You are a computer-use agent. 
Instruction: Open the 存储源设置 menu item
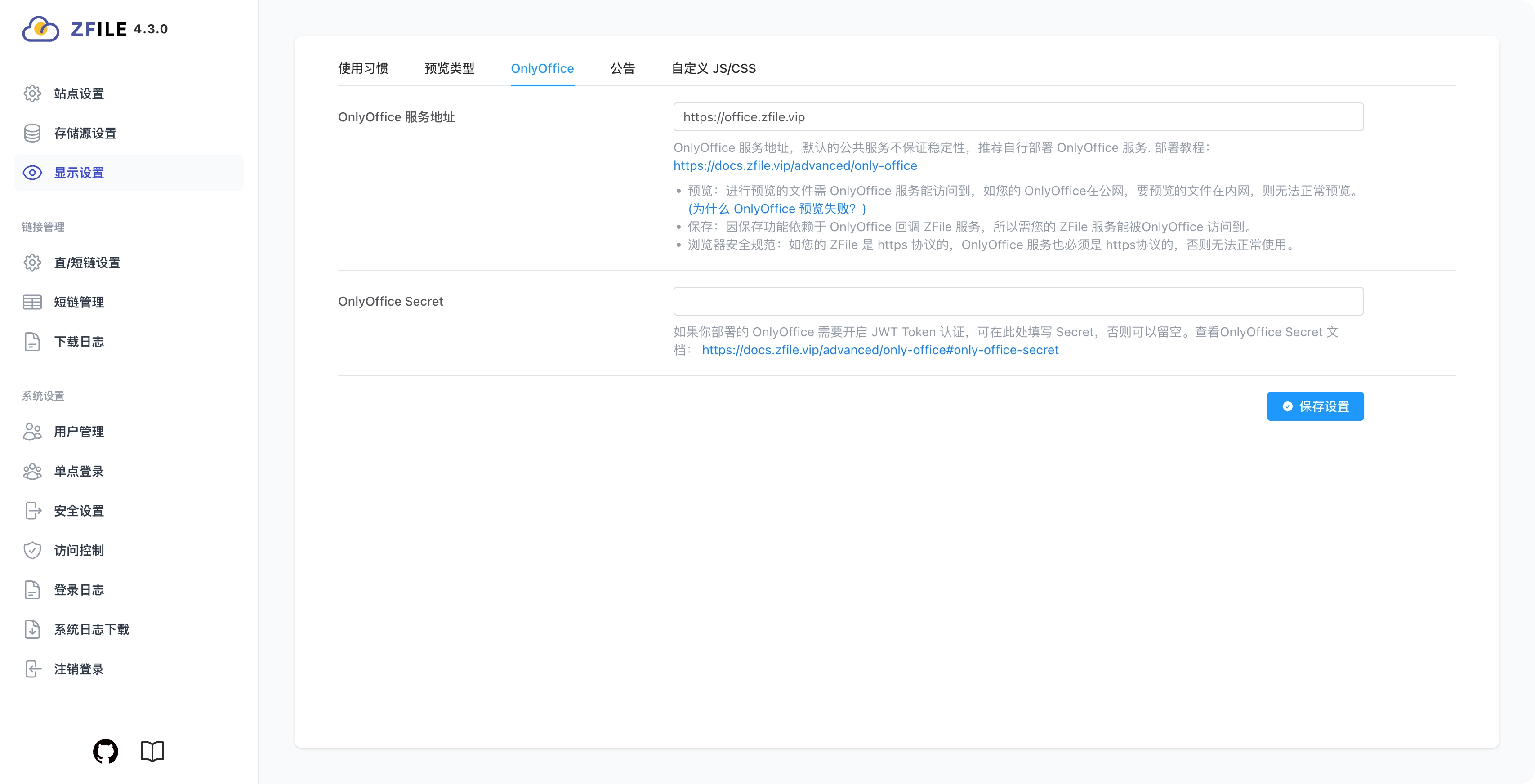129,134
